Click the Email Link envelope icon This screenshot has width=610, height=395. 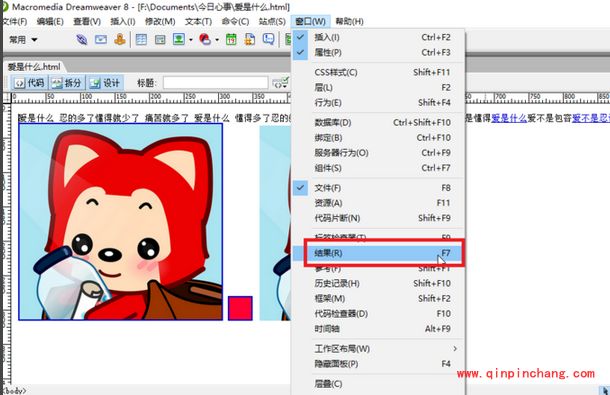pos(101,39)
